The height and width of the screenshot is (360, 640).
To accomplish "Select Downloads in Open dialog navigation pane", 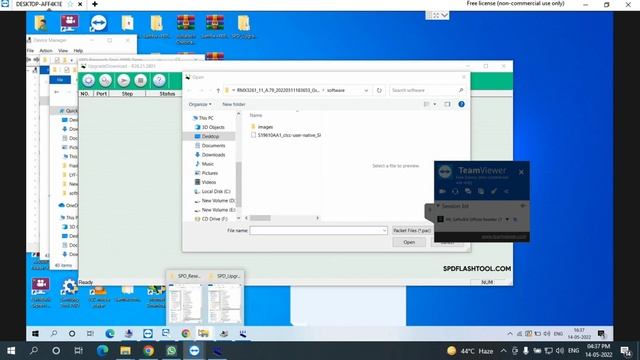I will click(213, 155).
